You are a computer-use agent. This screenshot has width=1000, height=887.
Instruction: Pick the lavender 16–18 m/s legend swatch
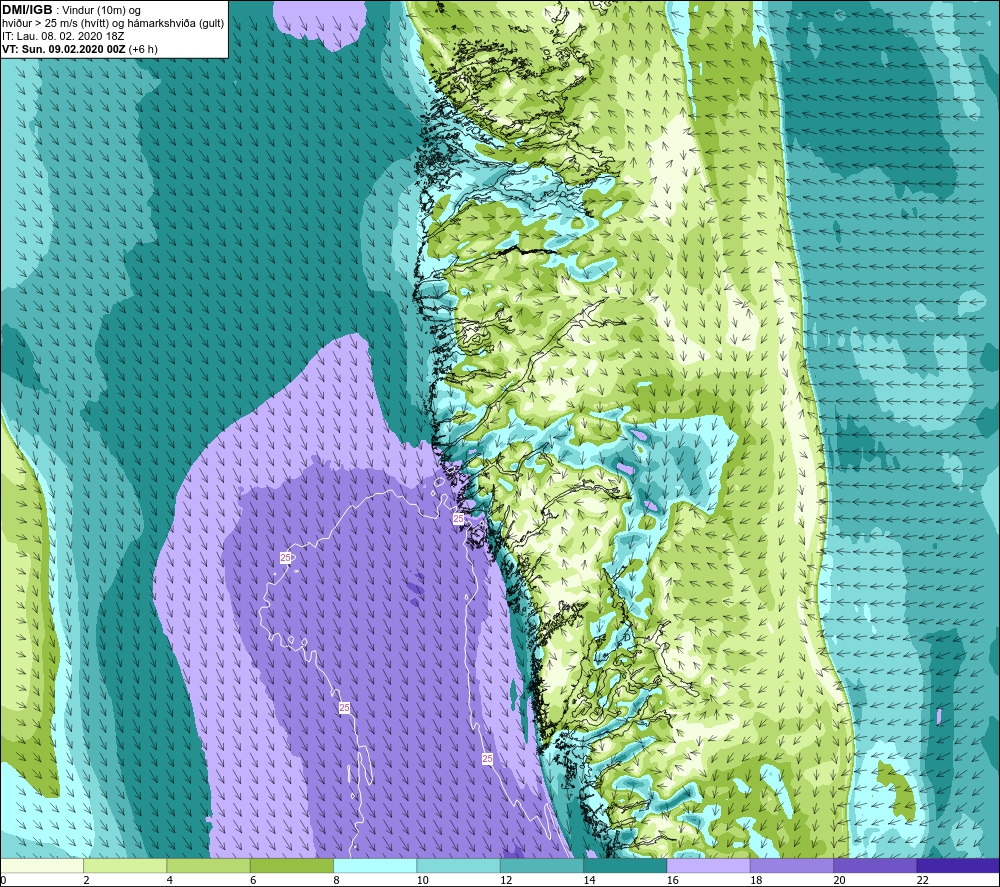709,865
